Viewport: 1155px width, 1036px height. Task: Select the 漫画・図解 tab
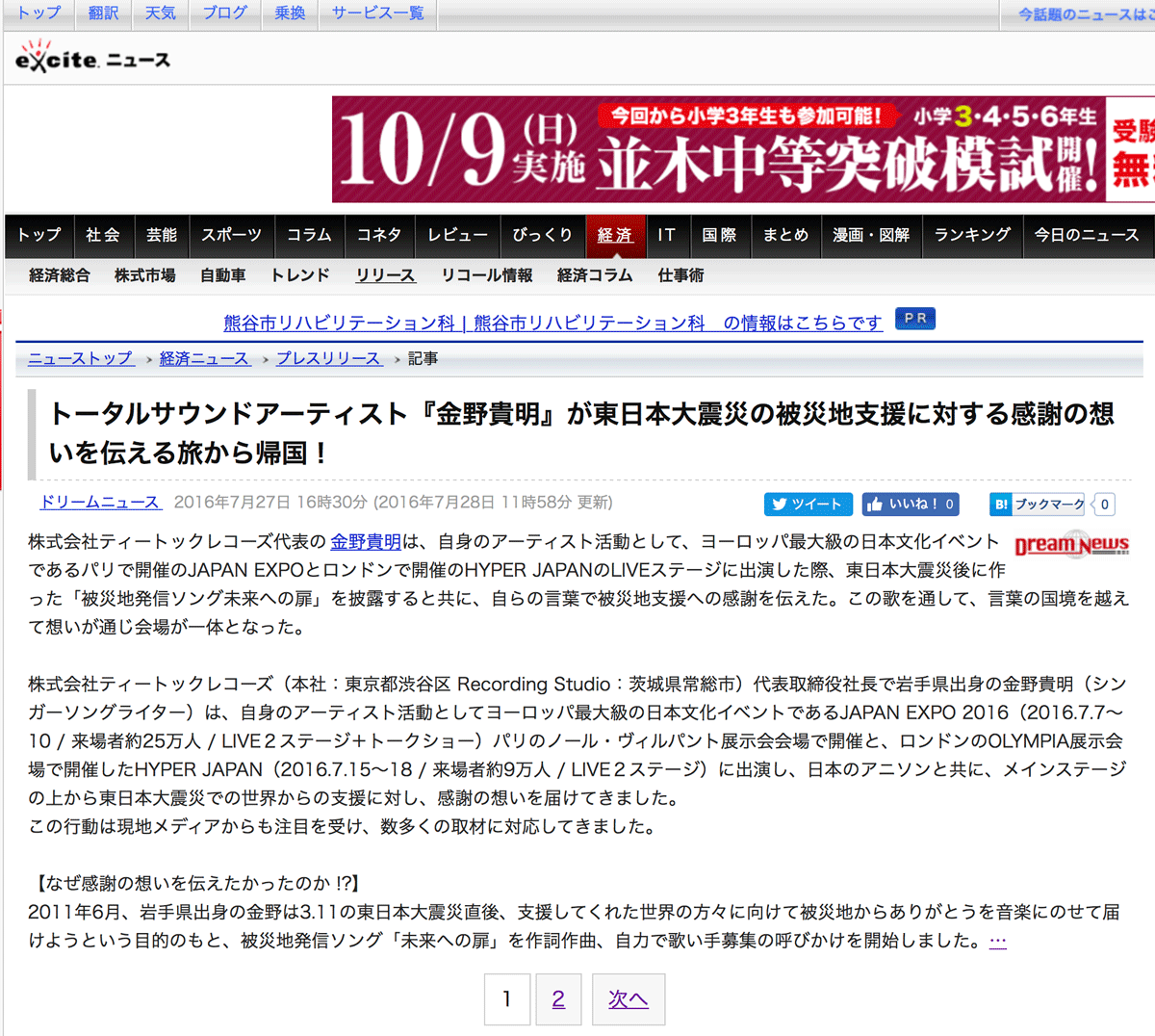point(870,235)
